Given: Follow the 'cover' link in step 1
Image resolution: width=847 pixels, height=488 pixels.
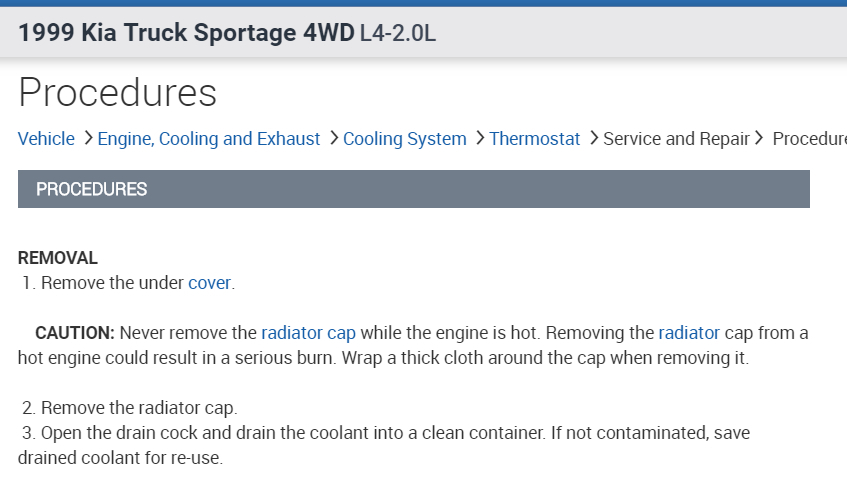Looking at the screenshot, I should 209,283.
